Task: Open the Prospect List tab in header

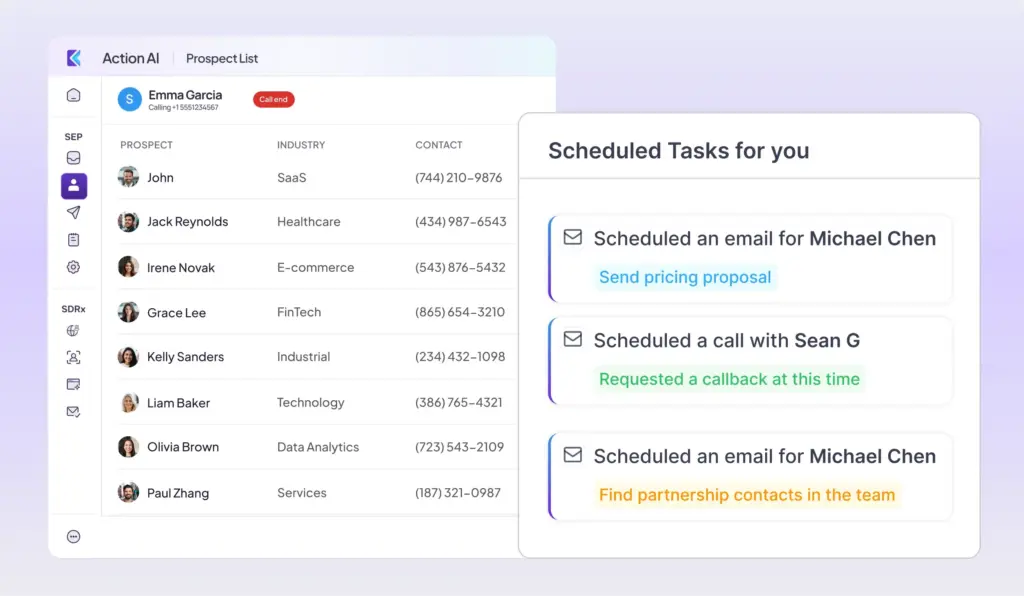Action: (222, 59)
